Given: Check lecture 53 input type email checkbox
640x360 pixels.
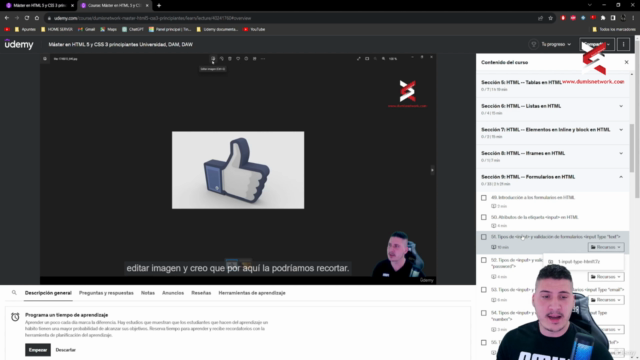Looking at the screenshot, I should [484, 290].
